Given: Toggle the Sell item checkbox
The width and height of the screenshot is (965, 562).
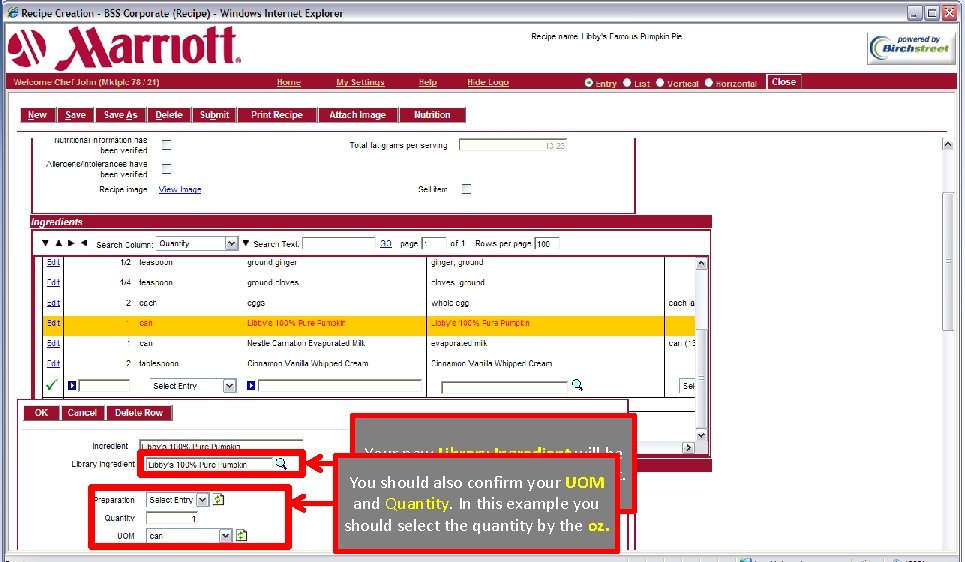Looking at the screenshot, I should [x=466, y=189].
